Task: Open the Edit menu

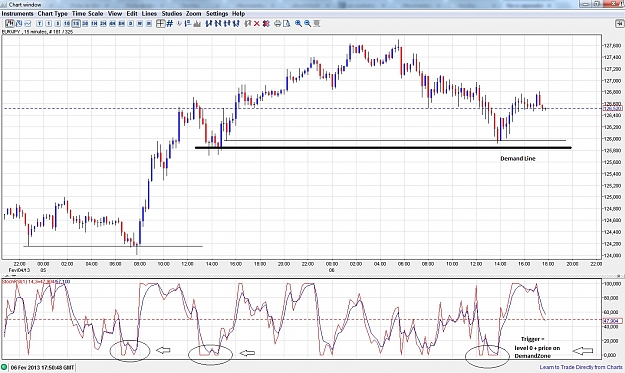Action: [x=132, y=14]
